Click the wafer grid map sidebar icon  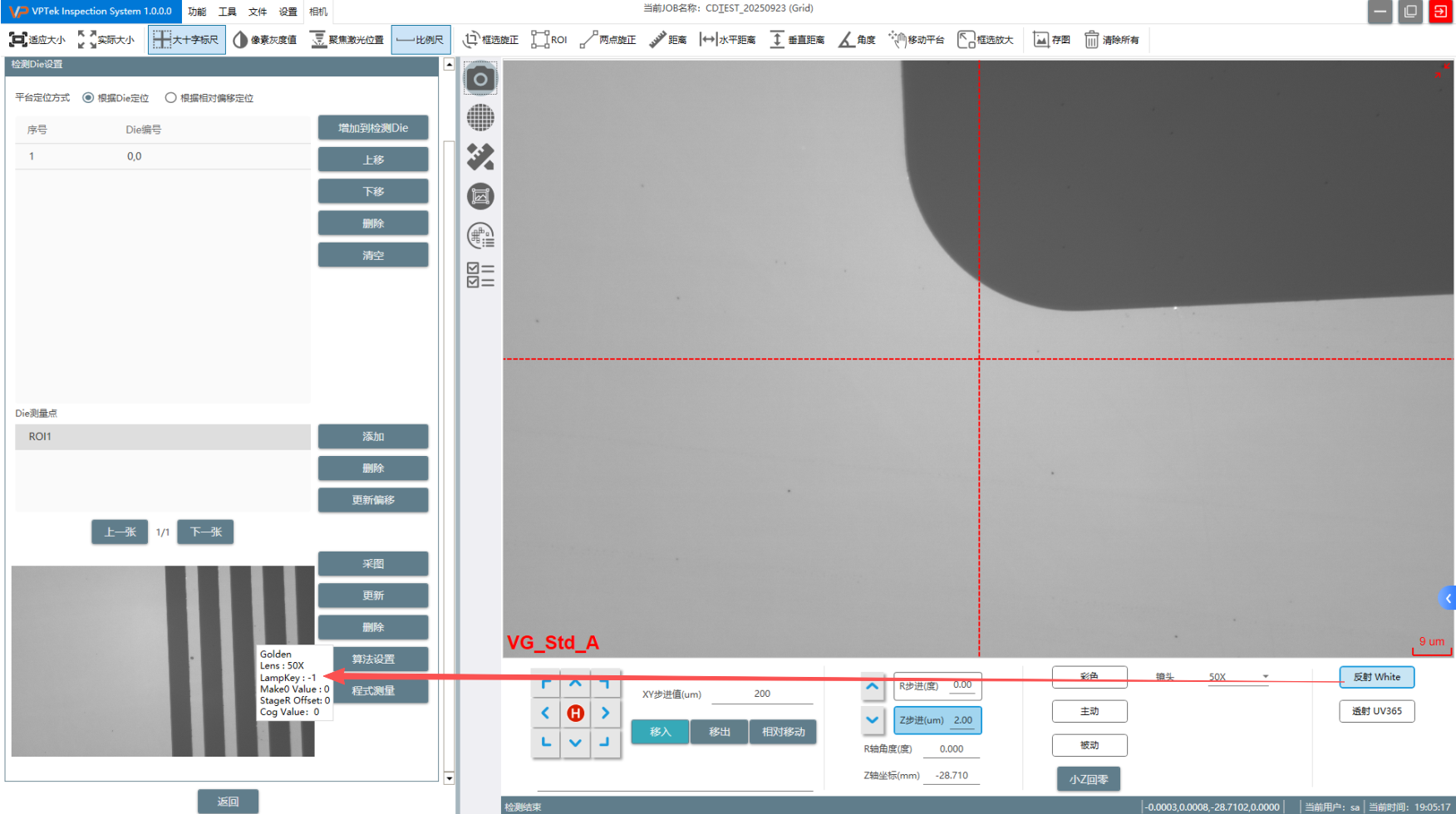[480, 118]
